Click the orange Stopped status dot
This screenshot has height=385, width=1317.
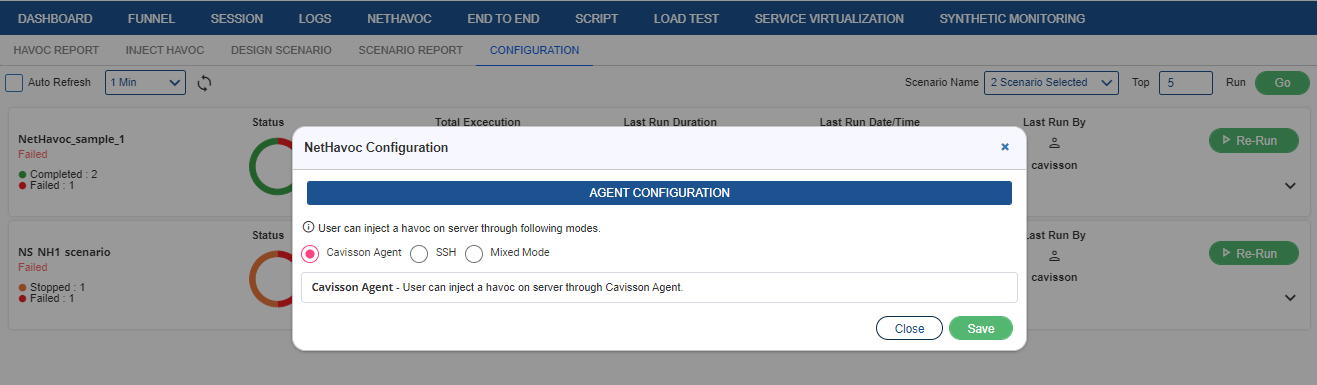pyautogui.click(x=23, y=288)
